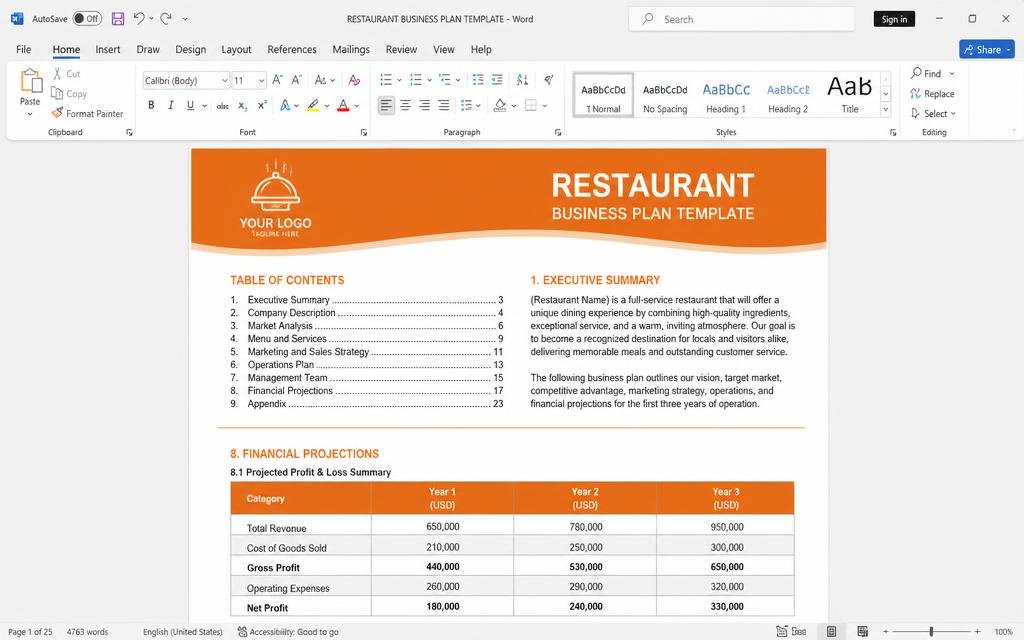Screen dimensions: 1024x640
Task: Apply the No Spacing style
Action: (x=665, y=95)
